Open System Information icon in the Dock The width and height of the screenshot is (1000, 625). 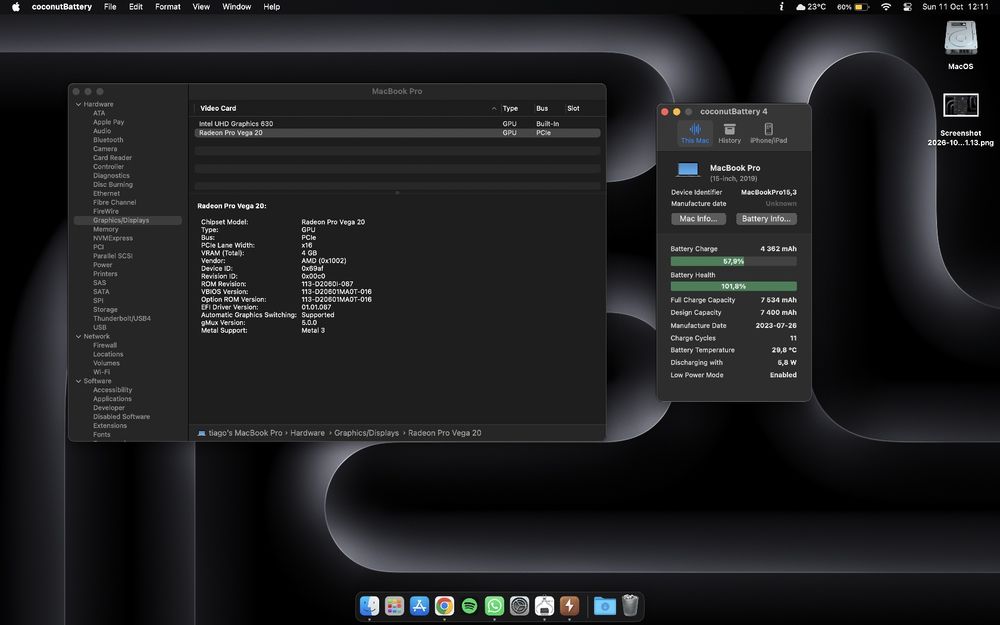pos(545,605)
